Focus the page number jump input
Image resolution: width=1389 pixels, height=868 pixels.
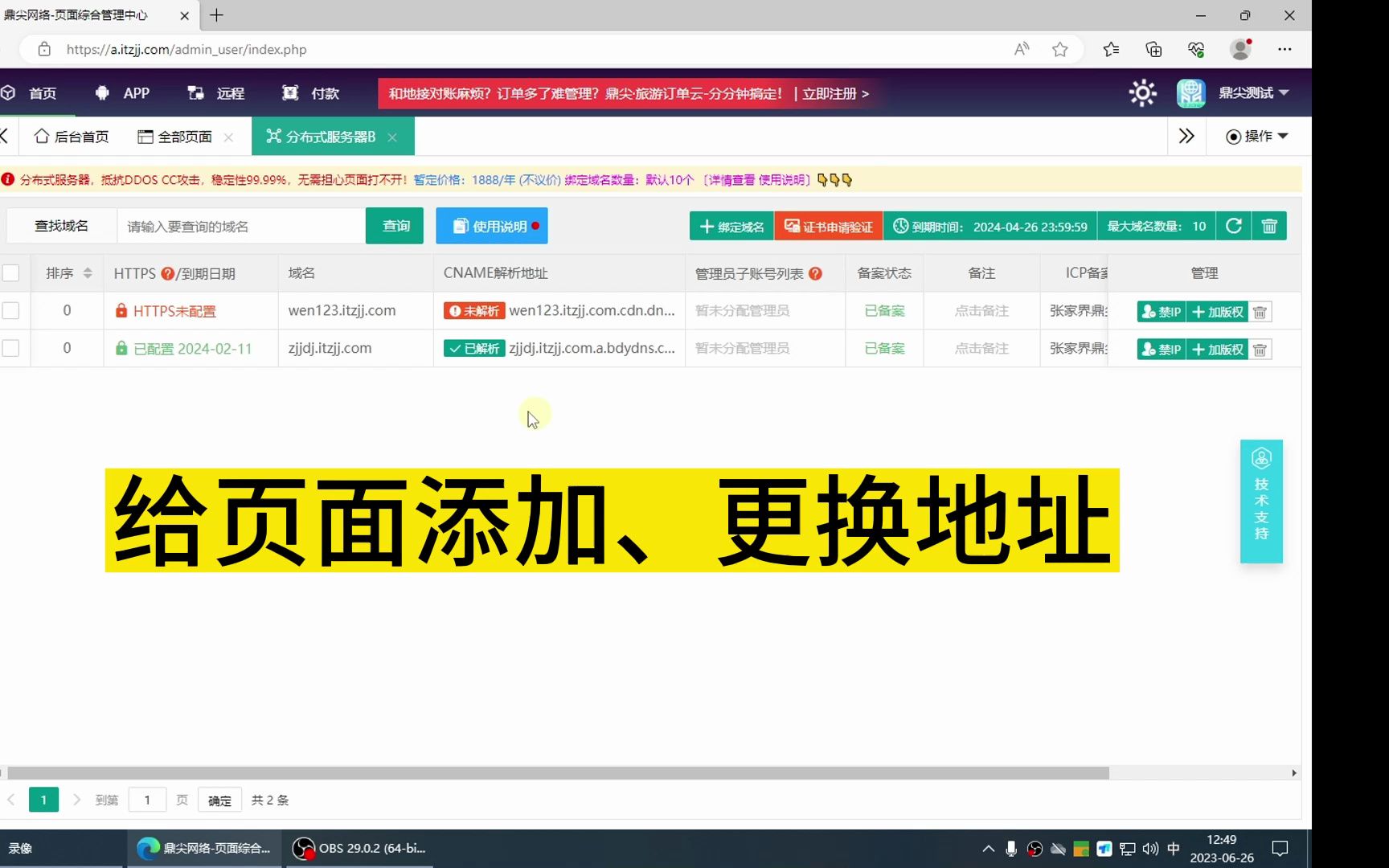tap(147, 800)
